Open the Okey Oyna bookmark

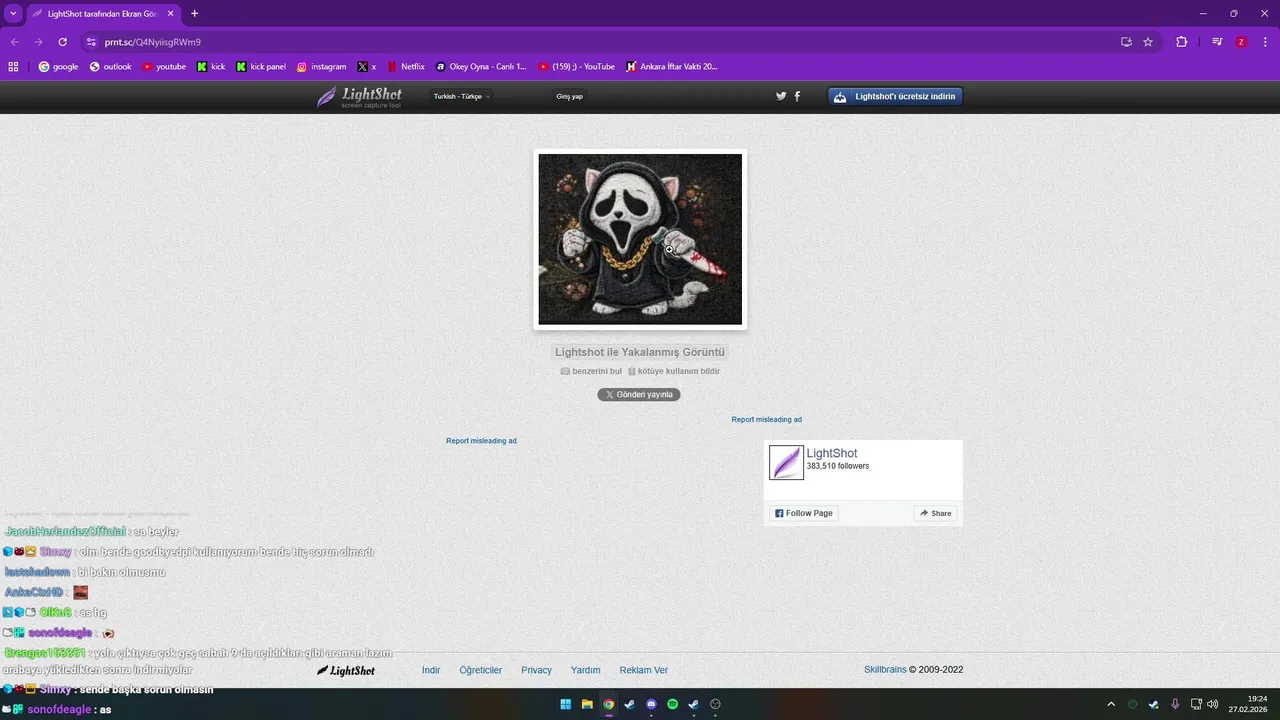click(481, 67)
